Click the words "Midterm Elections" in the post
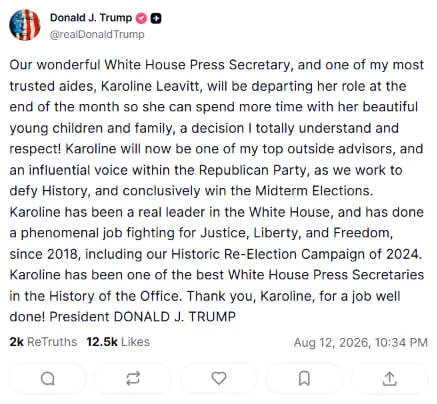Viewport: 437px width, 404px height. [x=314, y=191]
